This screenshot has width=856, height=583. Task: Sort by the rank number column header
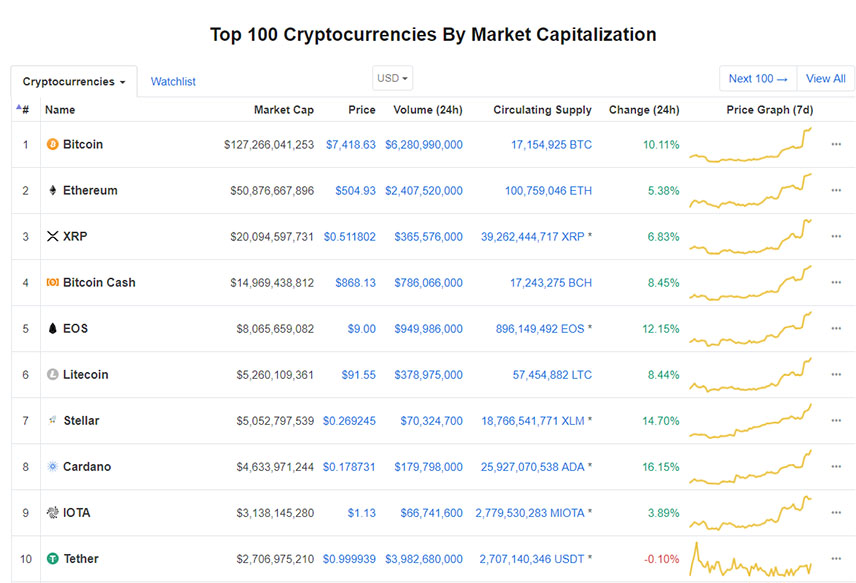click(x=24, y=110)
